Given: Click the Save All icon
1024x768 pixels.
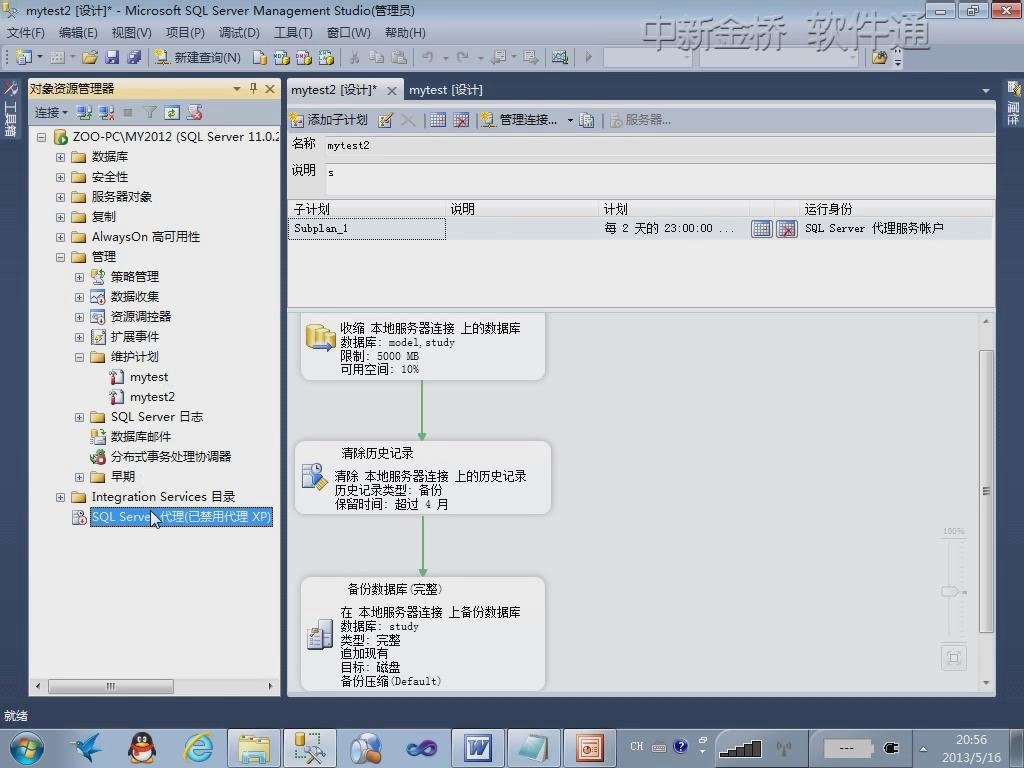Looking at the screenshot, I should (x=134, y=57).
